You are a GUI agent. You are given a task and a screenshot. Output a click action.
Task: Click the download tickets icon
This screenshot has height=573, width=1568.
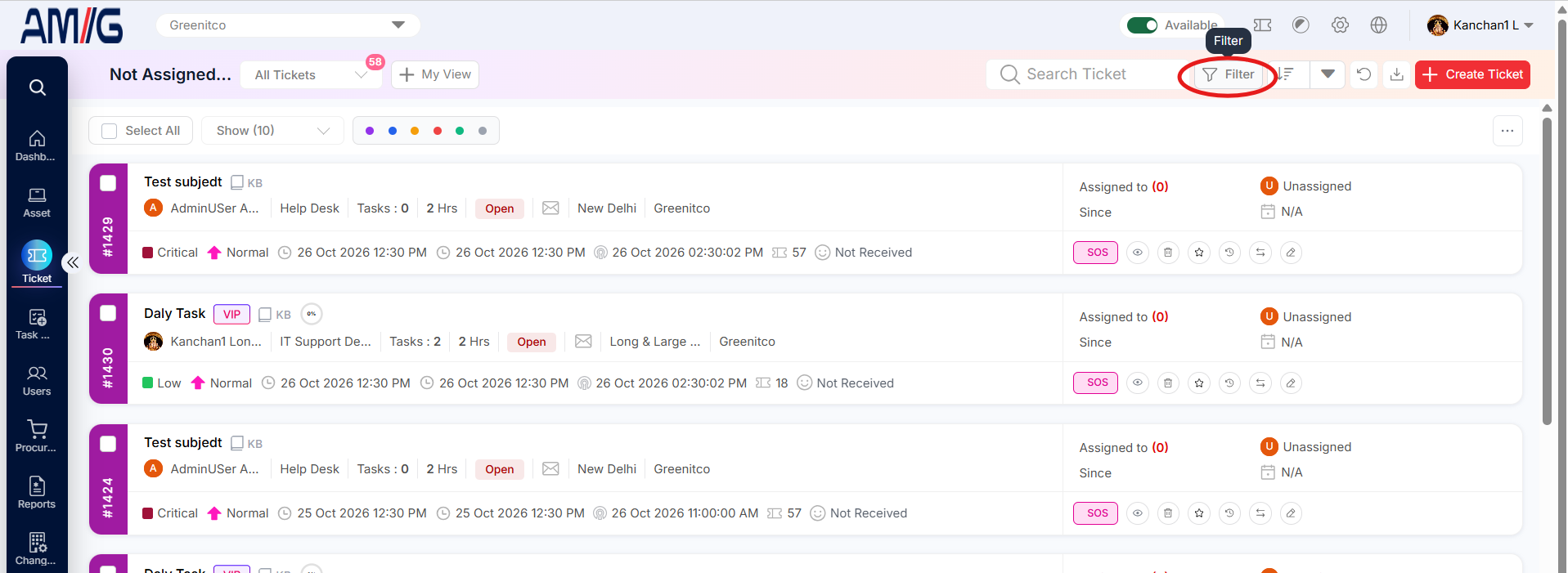1397,74
